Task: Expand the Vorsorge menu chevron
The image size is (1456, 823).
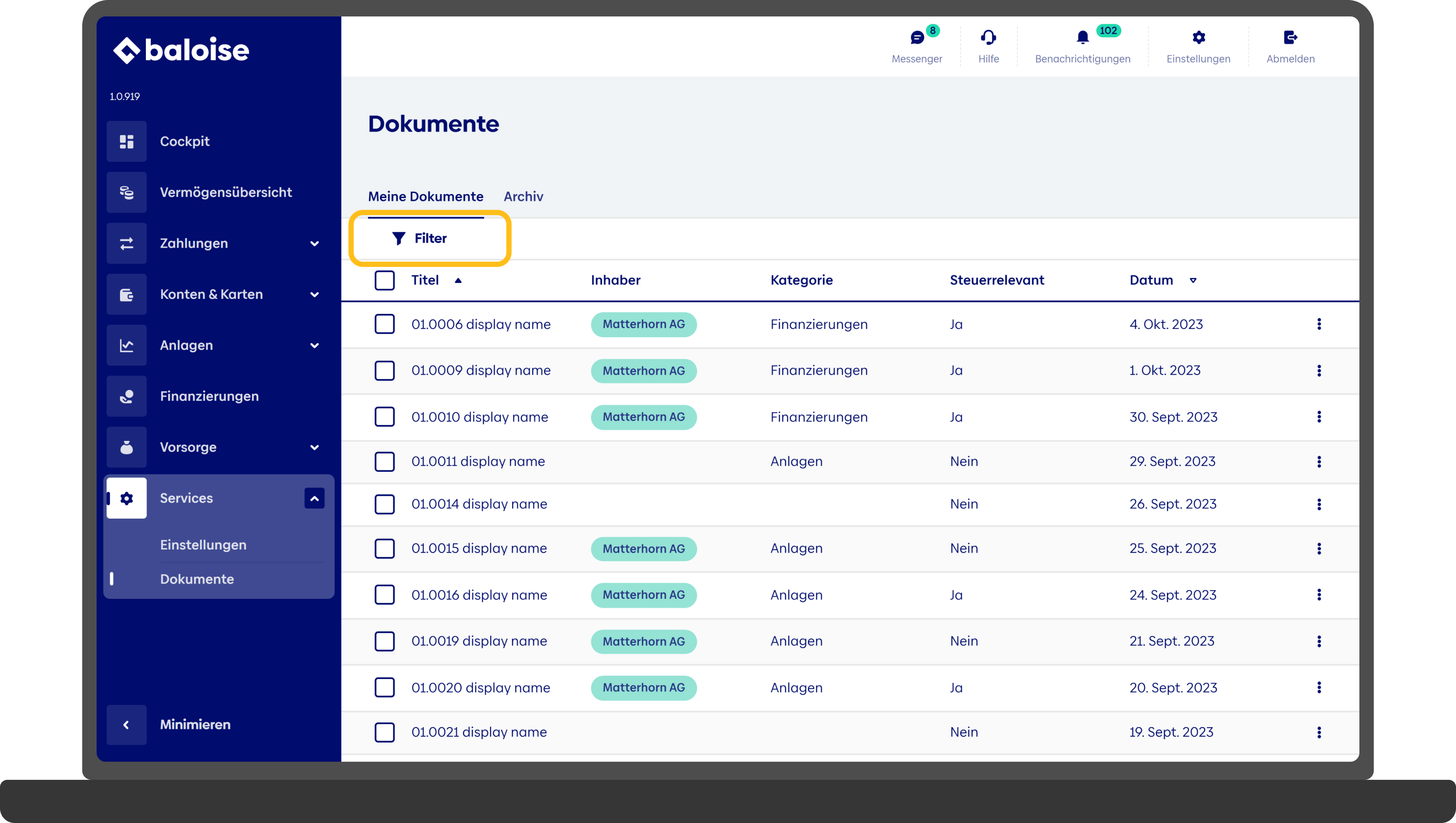Action: click(x=314, y=447)
